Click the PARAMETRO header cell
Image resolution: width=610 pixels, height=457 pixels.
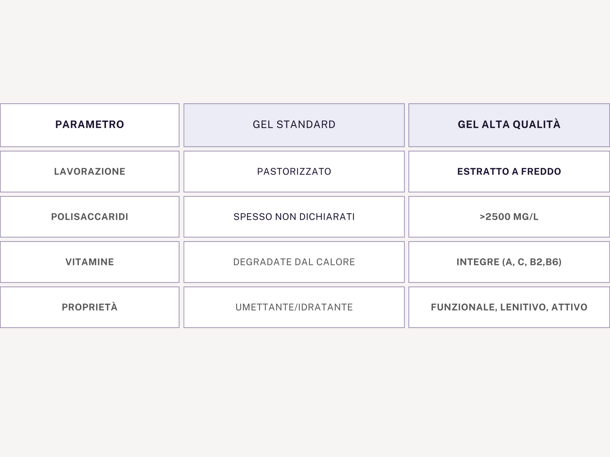click(x=90, y=125)
